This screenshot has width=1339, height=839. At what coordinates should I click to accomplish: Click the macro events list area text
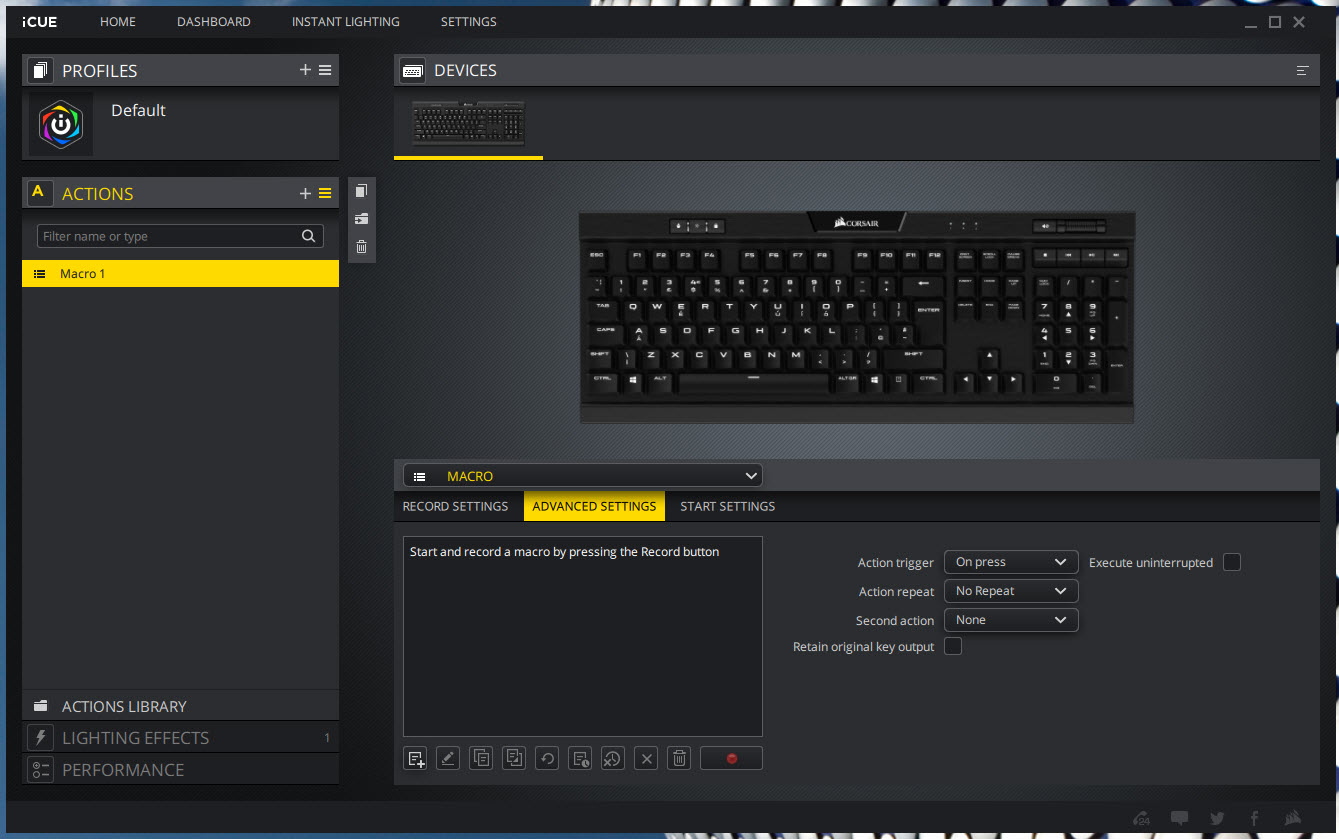pyautogui.click(x=564, y=552)
